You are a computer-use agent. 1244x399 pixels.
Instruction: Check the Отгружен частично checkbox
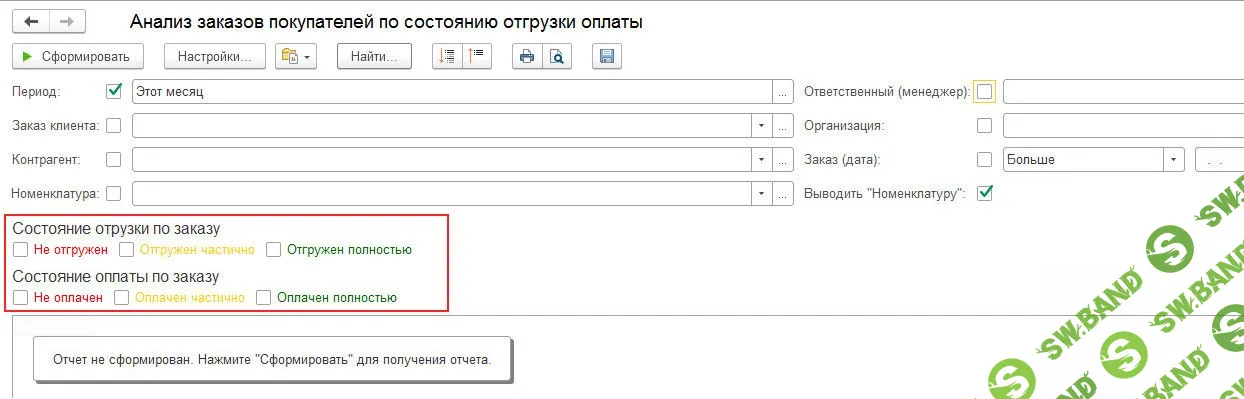point(126,249)
